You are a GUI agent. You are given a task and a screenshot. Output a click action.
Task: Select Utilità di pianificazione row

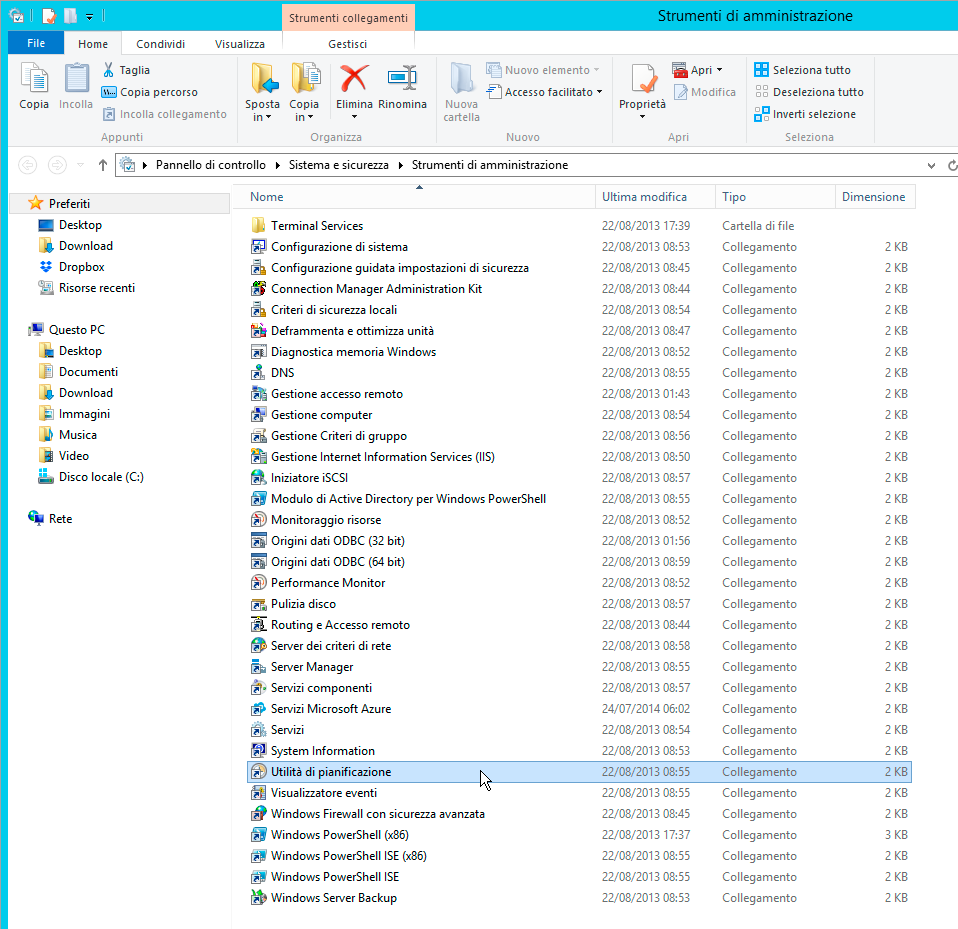(x=579, y=772)
